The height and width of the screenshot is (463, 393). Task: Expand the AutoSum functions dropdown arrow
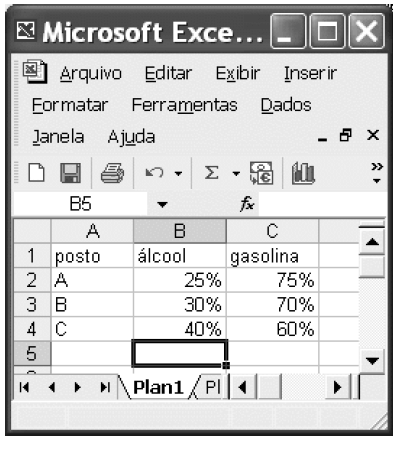(236, 173)
